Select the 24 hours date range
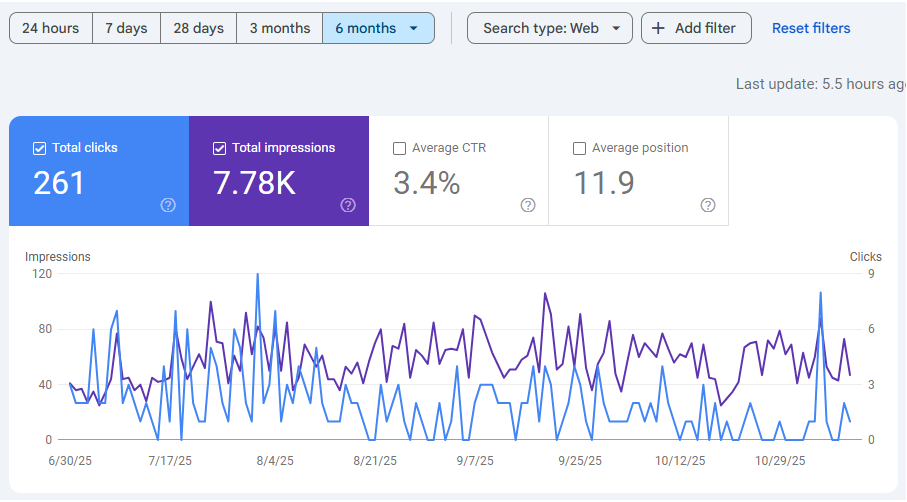This screenshot has height=502, width=907. click(51, 28)
